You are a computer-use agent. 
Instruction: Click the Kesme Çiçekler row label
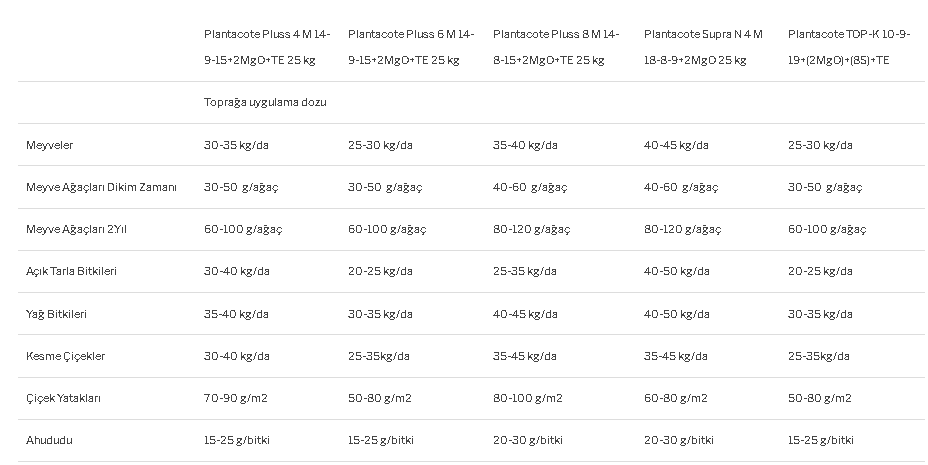pos(66,356)
